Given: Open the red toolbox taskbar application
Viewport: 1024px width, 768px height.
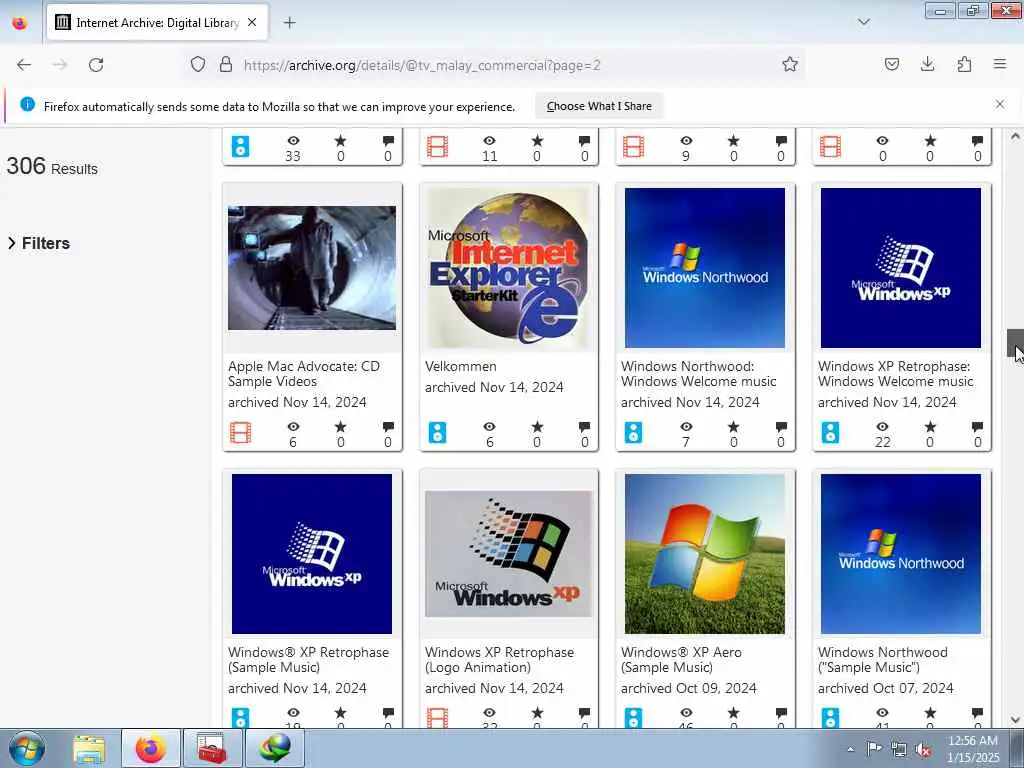Looking at the screenshot, I should tap(212, 749).
